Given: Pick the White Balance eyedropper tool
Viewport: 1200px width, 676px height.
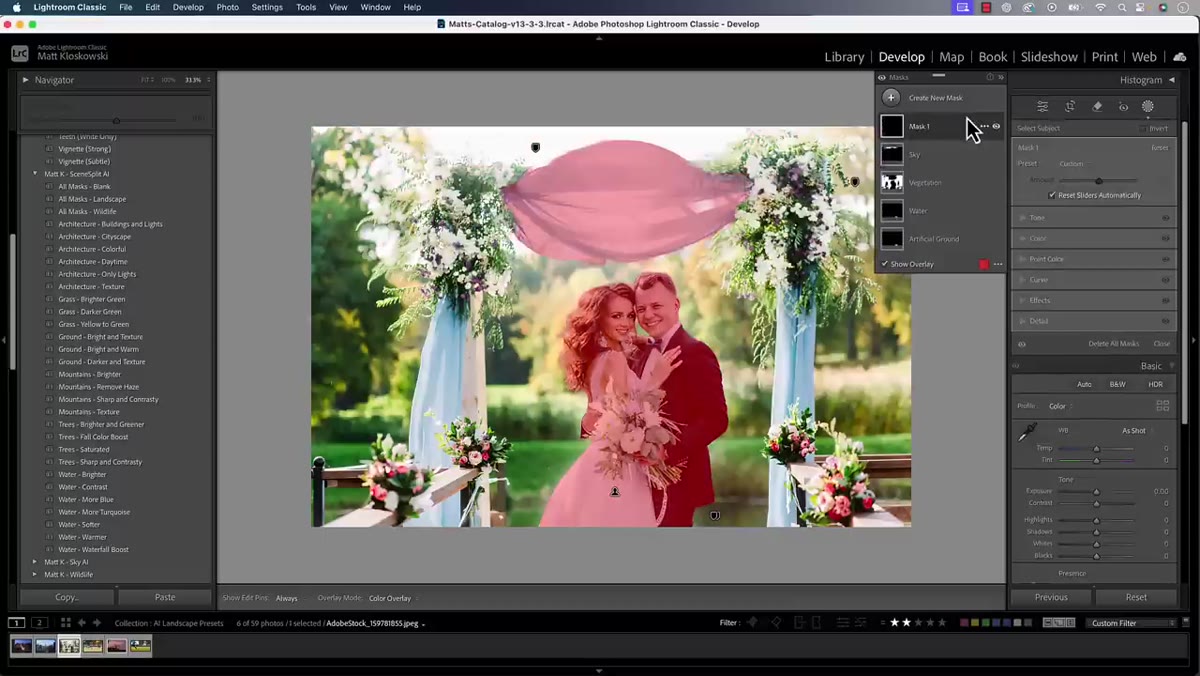Looking at the screenshot, I should tap(1027, 433).
